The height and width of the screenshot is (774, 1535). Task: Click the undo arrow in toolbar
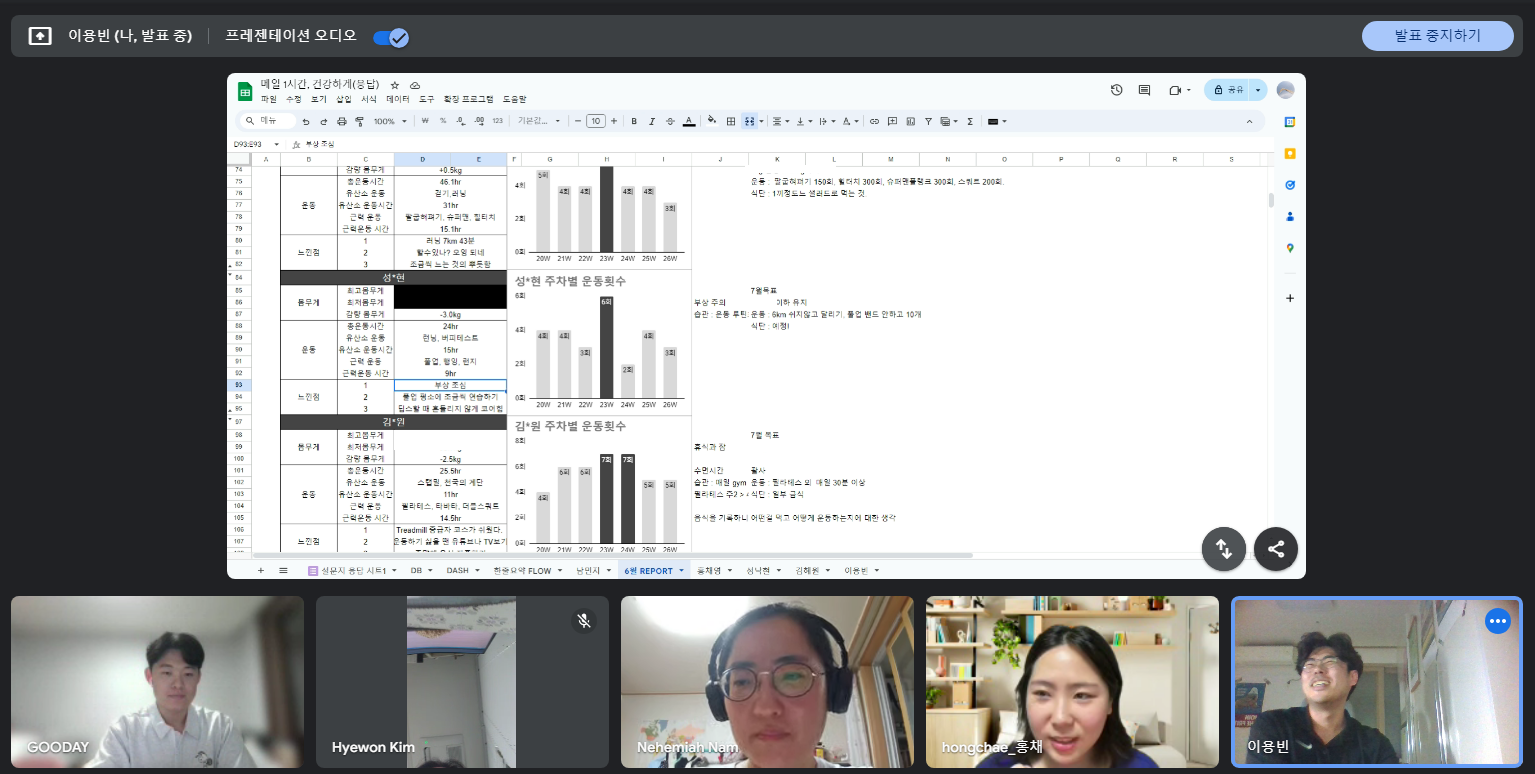pos(306,121)
